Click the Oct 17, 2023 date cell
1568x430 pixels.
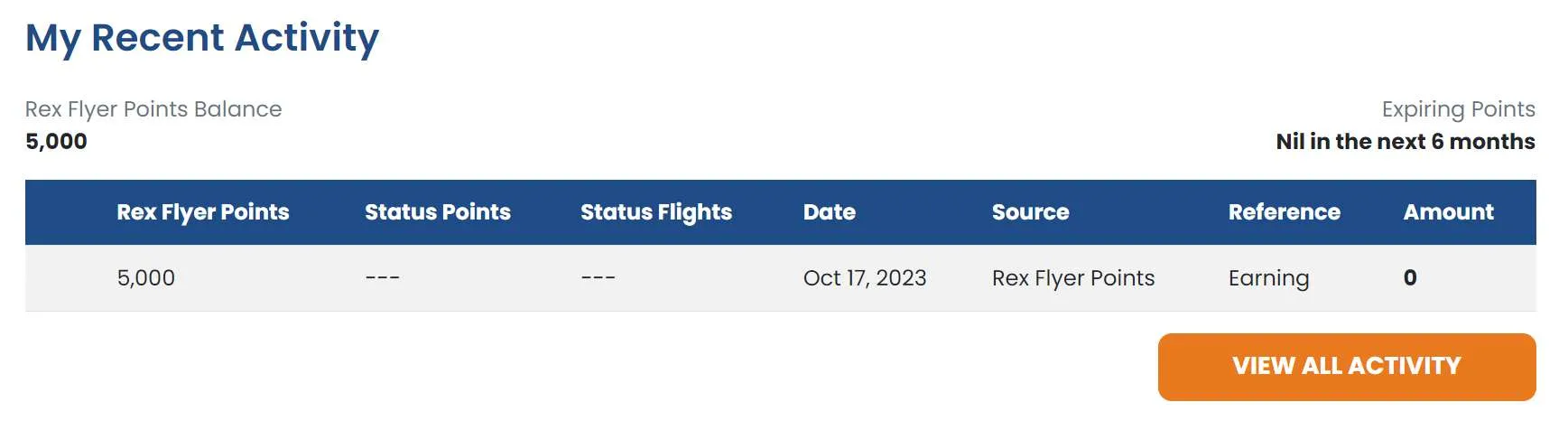tap(865, 278)
